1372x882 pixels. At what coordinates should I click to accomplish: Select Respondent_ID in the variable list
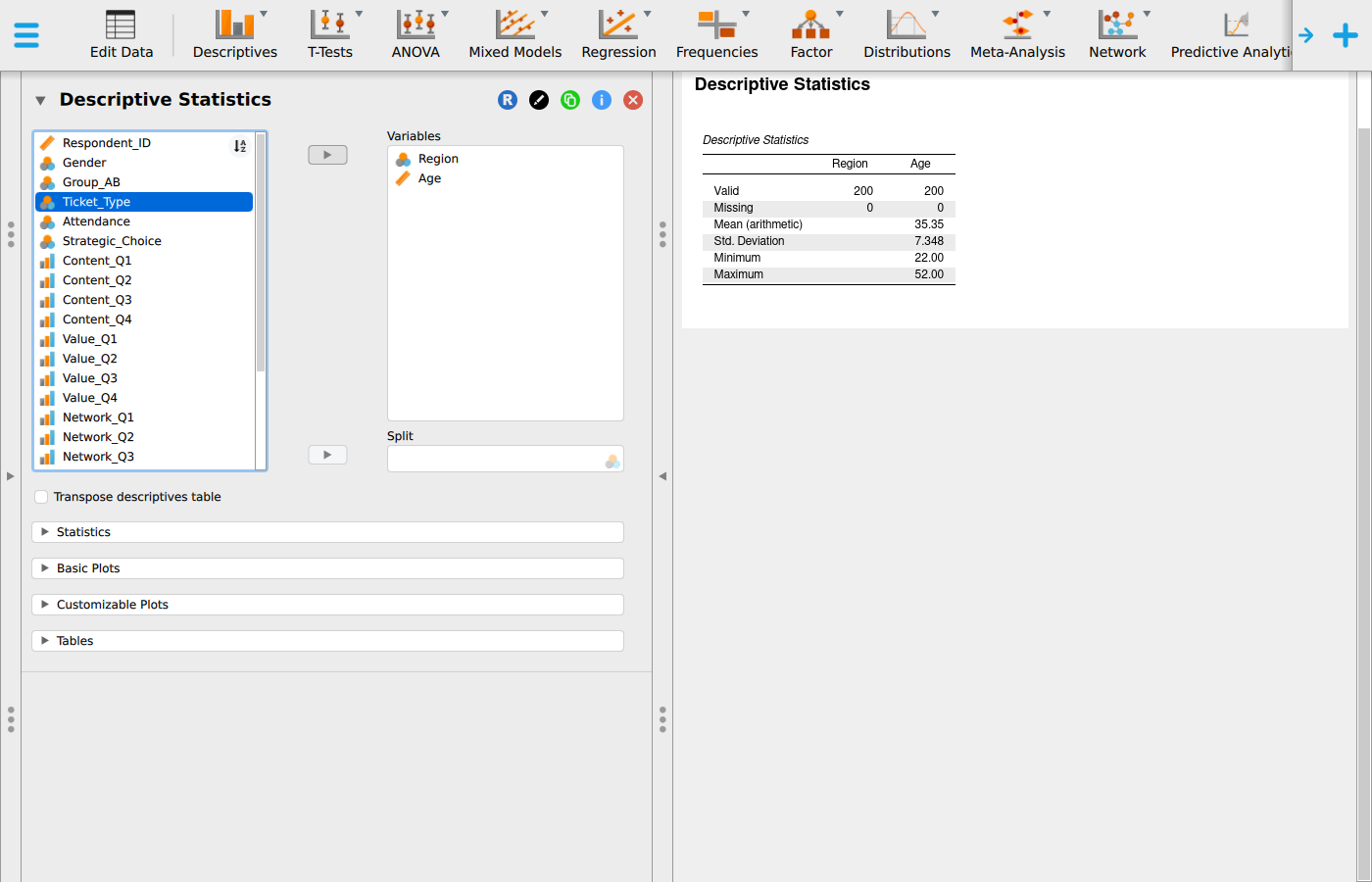coord(144,143)
